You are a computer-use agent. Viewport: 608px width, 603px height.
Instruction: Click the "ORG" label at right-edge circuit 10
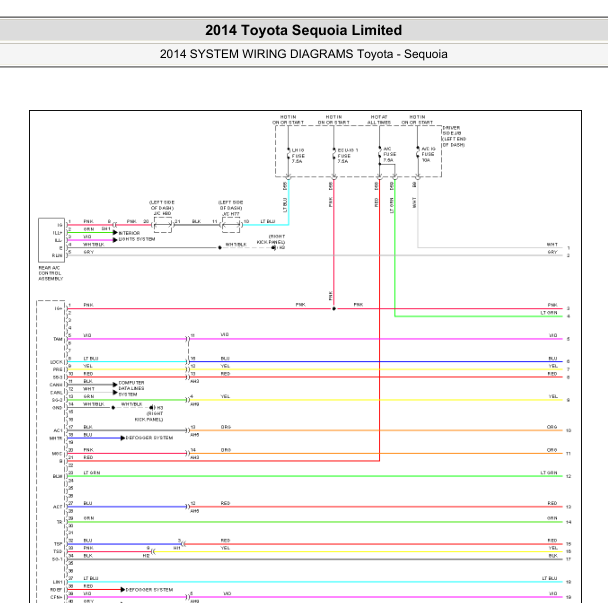coord(552,427)
